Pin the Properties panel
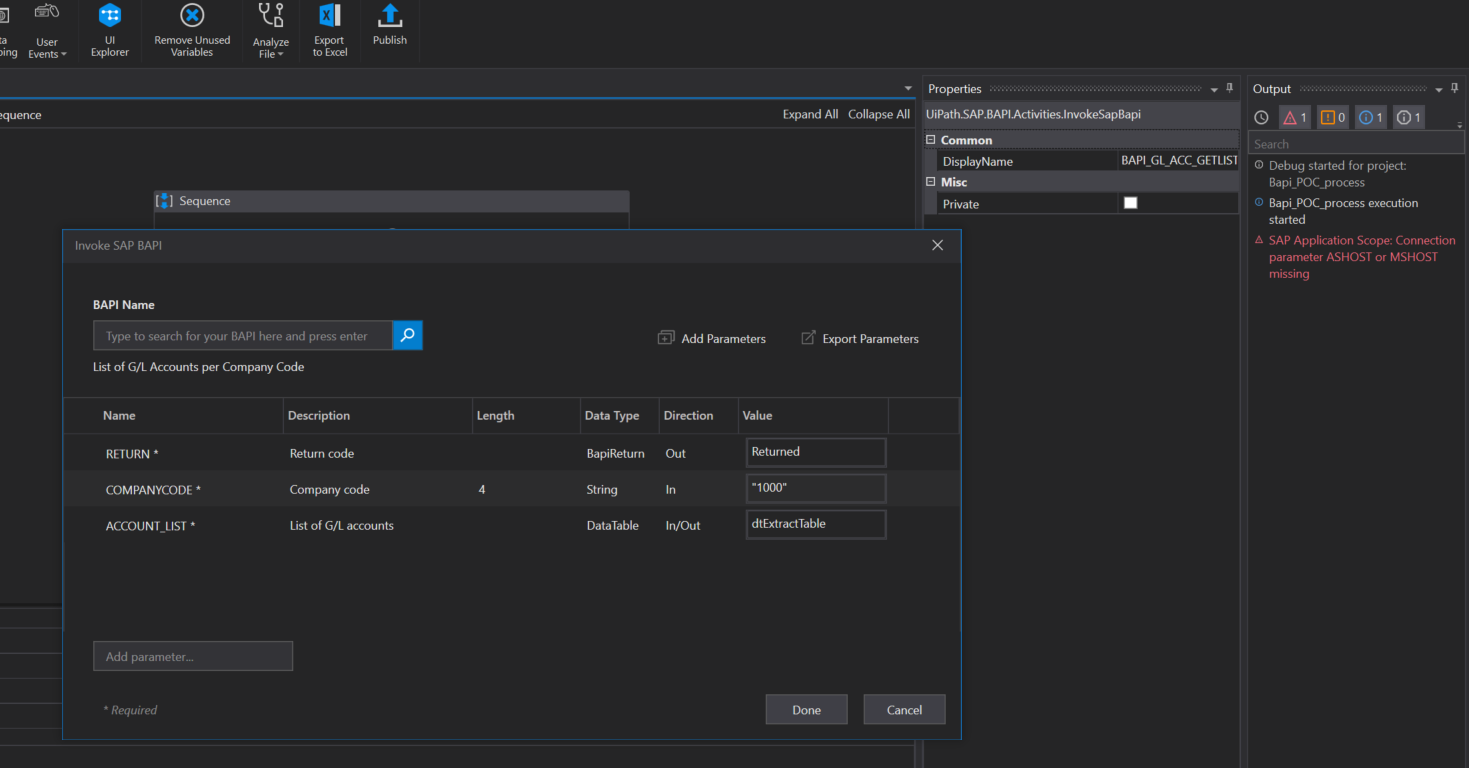The width and height of the screenshot is (1469, 768). [x=1230, y=89]
